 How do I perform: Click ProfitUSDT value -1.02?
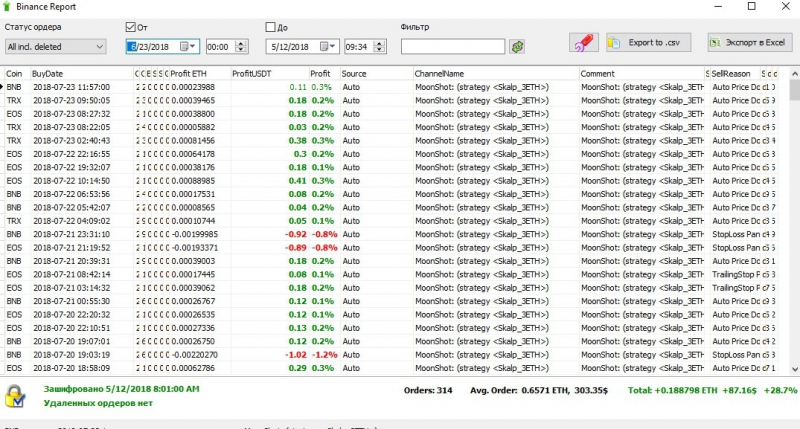(x=295, y=355)
